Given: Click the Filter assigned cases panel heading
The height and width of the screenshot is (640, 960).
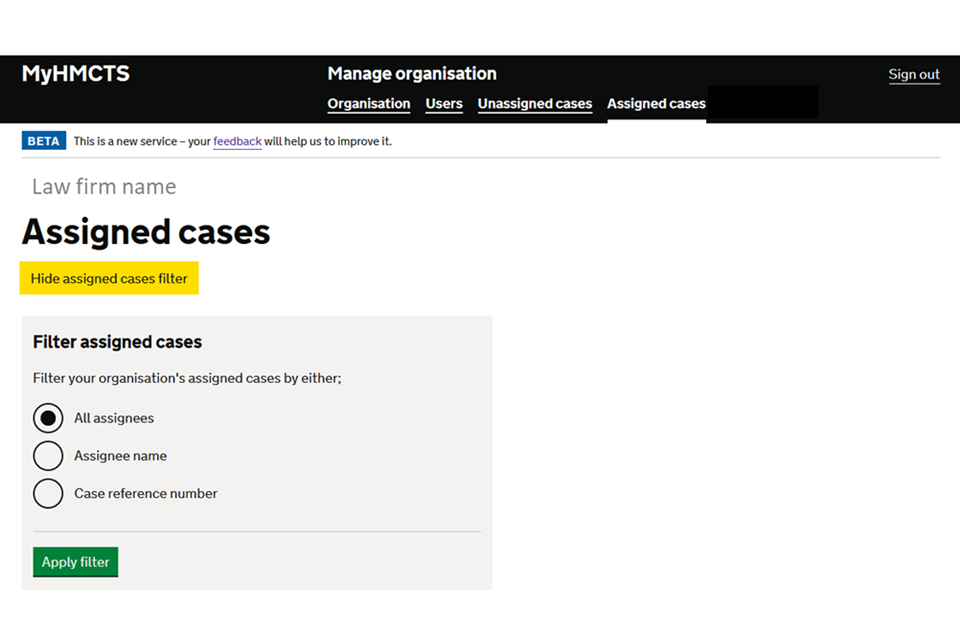Looking at the screenshot, I should pos(117,342).
